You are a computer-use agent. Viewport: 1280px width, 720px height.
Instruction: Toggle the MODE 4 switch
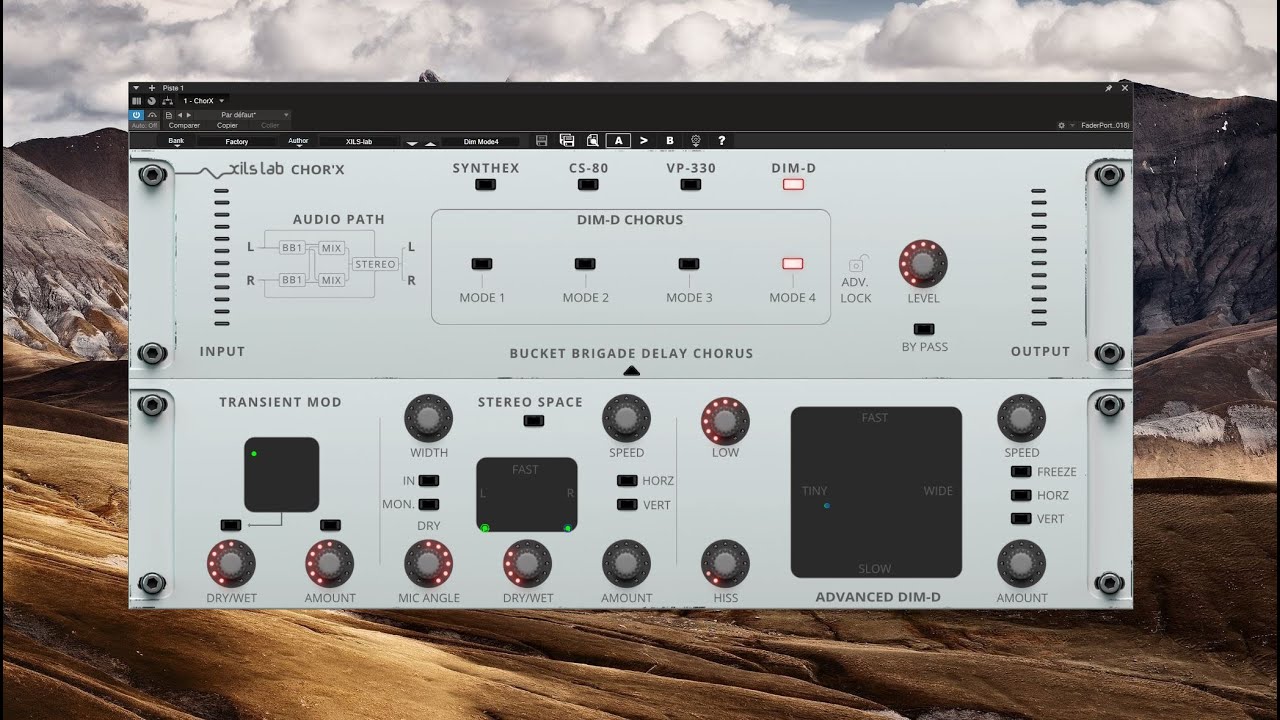click(792, 264)
